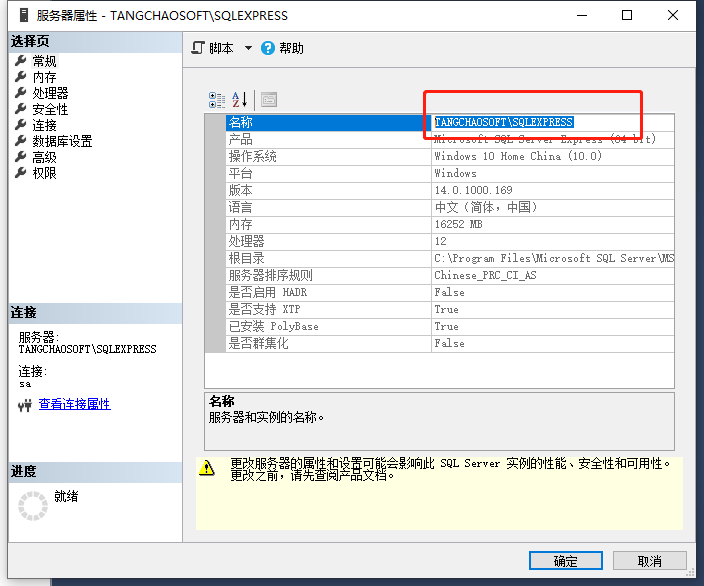The image size is (704, 586).
Task: Click the 帮助 label
Action: (x=291, y=48)
